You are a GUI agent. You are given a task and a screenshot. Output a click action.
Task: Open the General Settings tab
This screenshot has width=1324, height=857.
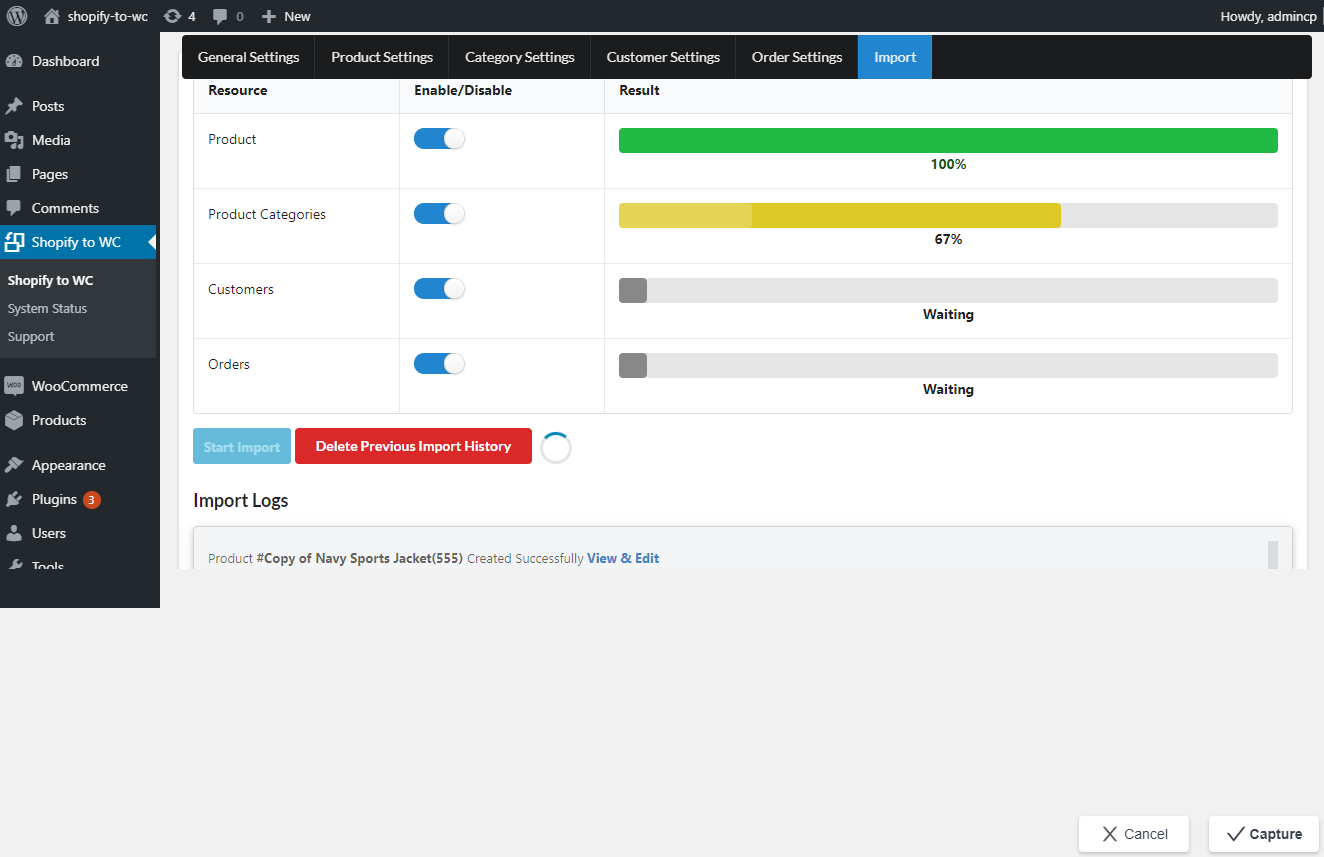coord(248,57)
